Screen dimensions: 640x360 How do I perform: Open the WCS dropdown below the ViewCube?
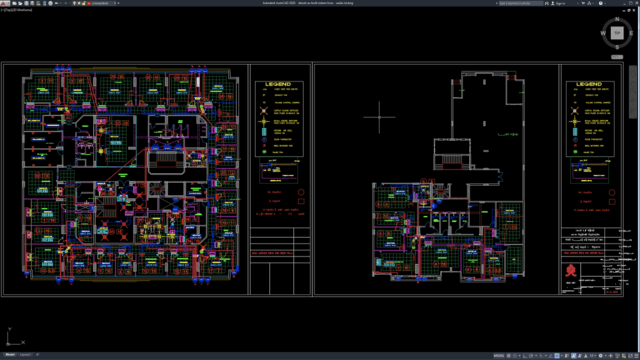(x=617, y=57)
